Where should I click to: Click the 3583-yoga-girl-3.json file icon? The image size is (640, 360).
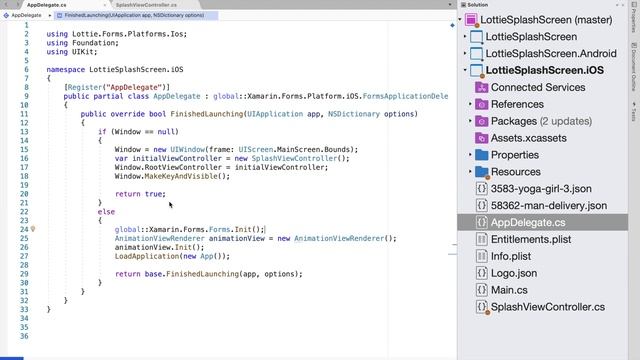click(x=482, y=189)
